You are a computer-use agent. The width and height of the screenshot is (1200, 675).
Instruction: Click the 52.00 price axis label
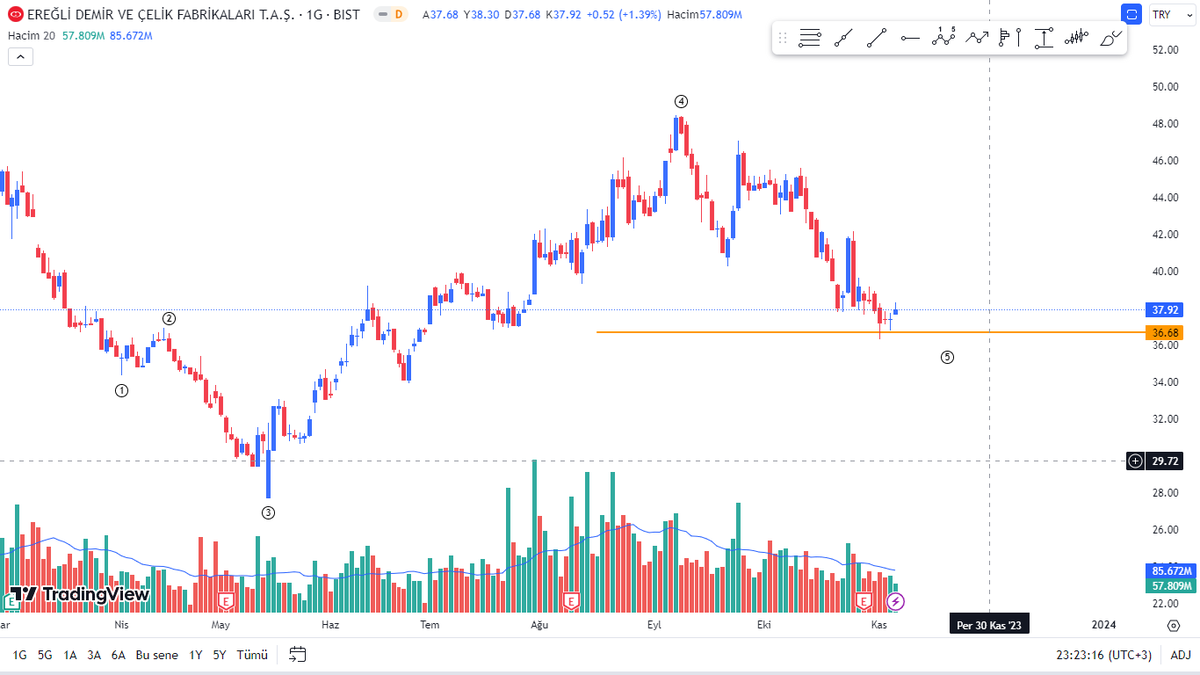pos(1166,50)
